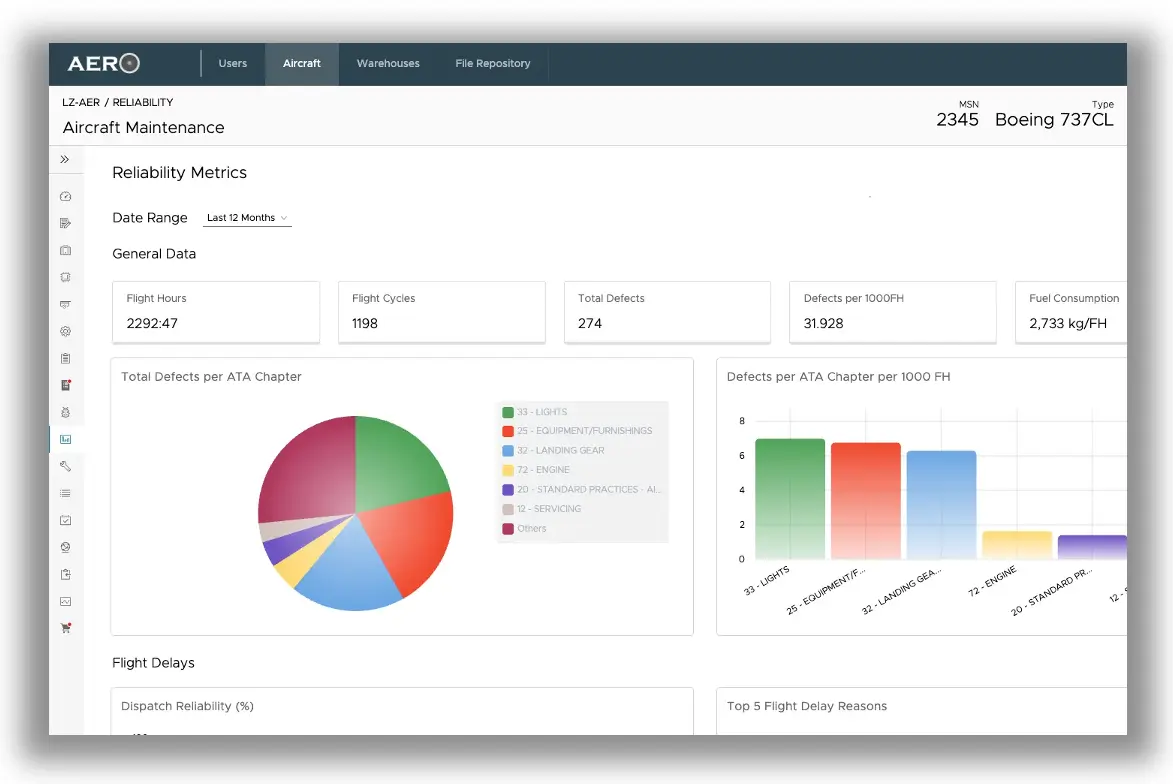The height and width of the screenshot is (784, 1173).
Task: Go to the File Repository tab
Action: [x=493, y=64]
